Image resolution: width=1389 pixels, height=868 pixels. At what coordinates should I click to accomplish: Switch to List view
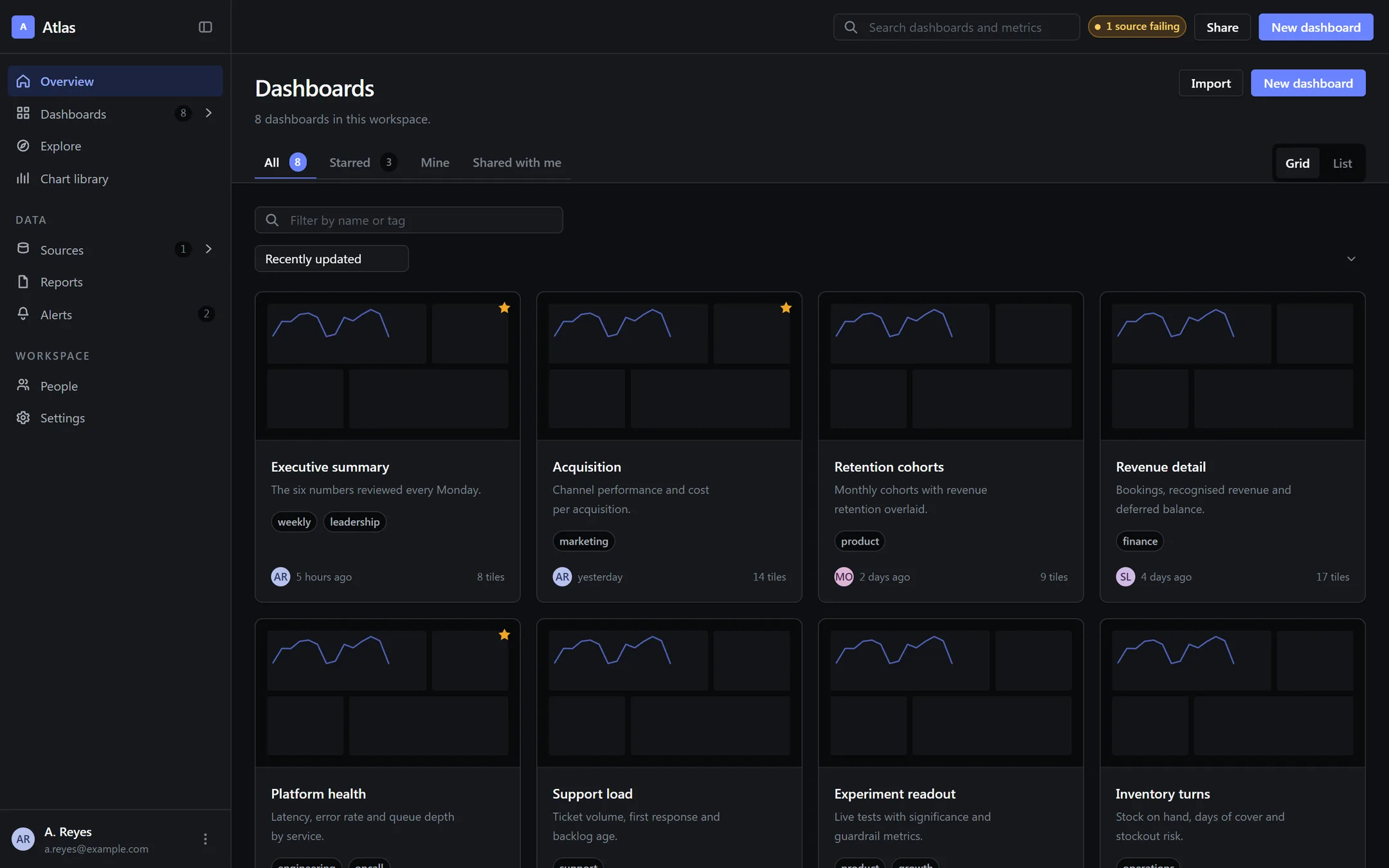click(x=1342, y=163)
